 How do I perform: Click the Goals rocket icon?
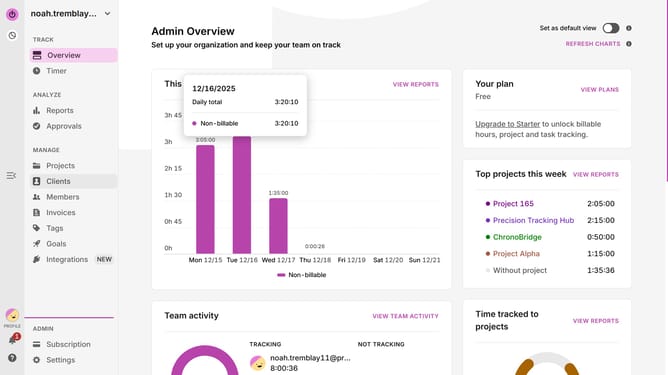click(37, 244)
